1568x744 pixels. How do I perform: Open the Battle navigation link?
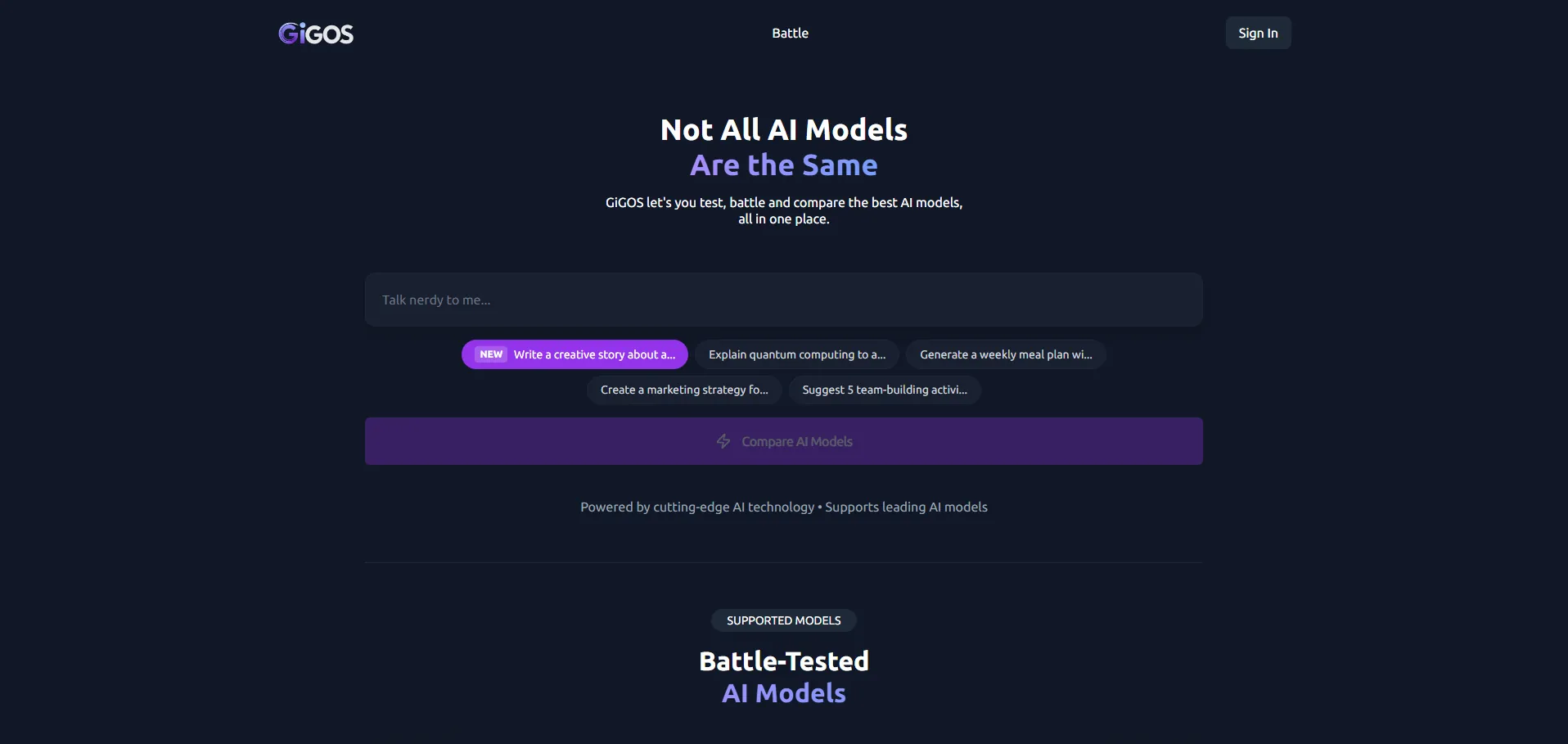tap(790, 33)
